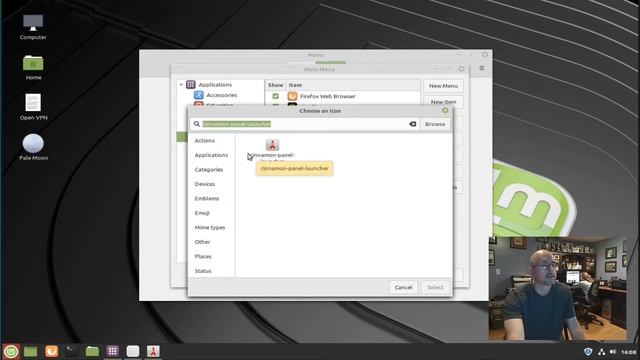The image size is (640, 360).
Task: Click the search magnifier icon
Action: pos(197,124)
